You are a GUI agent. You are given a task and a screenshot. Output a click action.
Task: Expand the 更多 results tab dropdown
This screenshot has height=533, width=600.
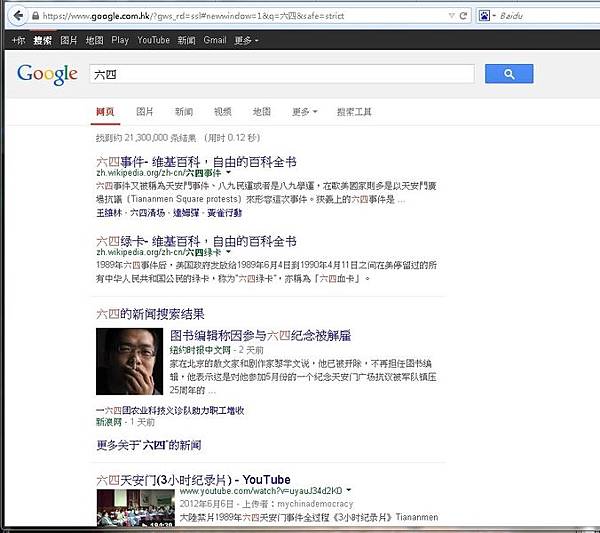(x=305, y=112)
